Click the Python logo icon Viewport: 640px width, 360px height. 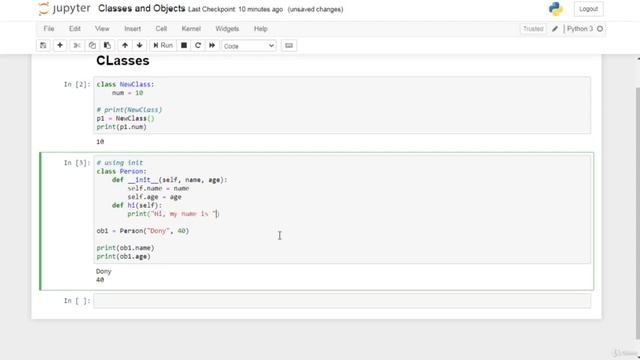coord(556,9)
